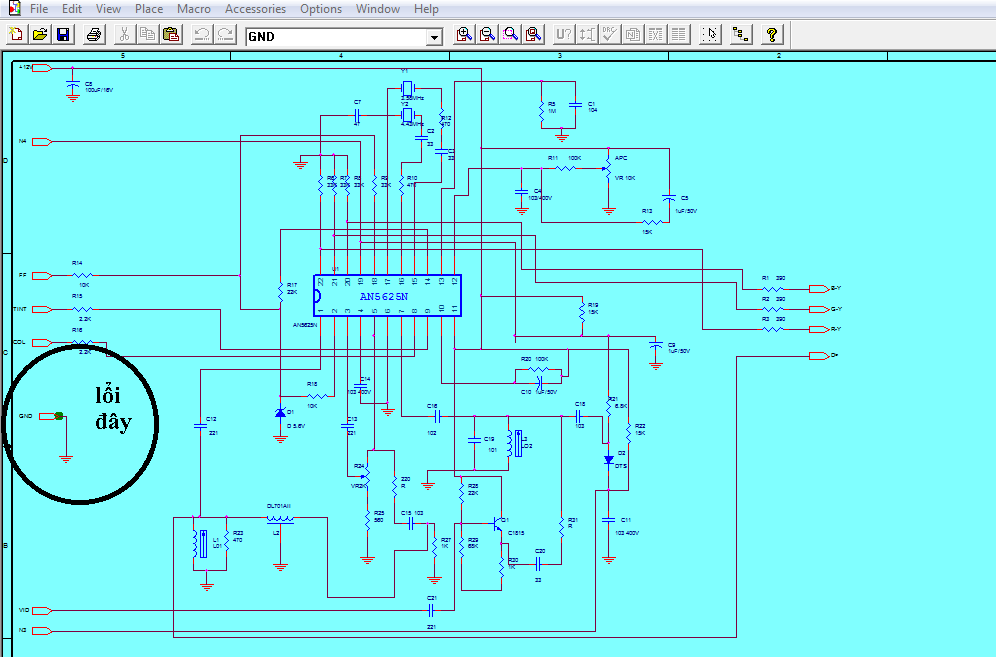Expand the GND part dropdown arrow
Image resolution: width=996 pixels, height=657 pixels.
pos(434,37)
